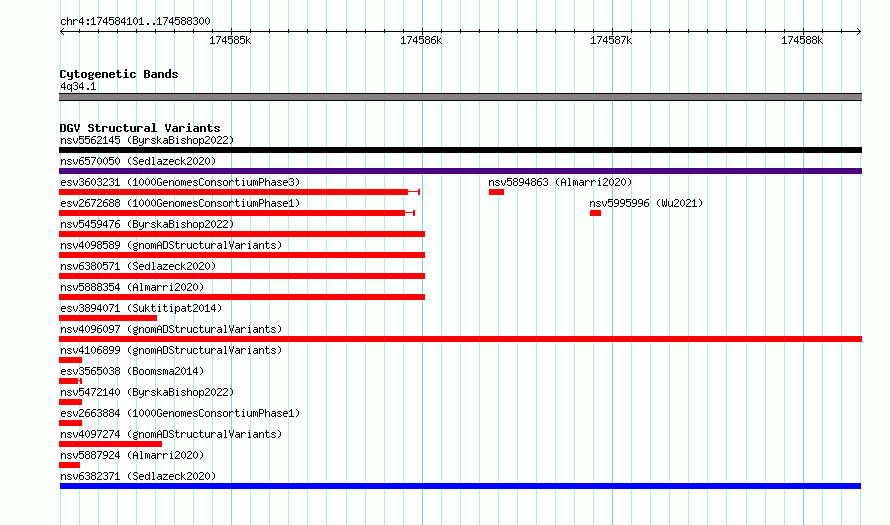Click the 4q34.1 band label
Image resolution: width=890 pixels, height=525 pixels.
(x=78, y=86)
